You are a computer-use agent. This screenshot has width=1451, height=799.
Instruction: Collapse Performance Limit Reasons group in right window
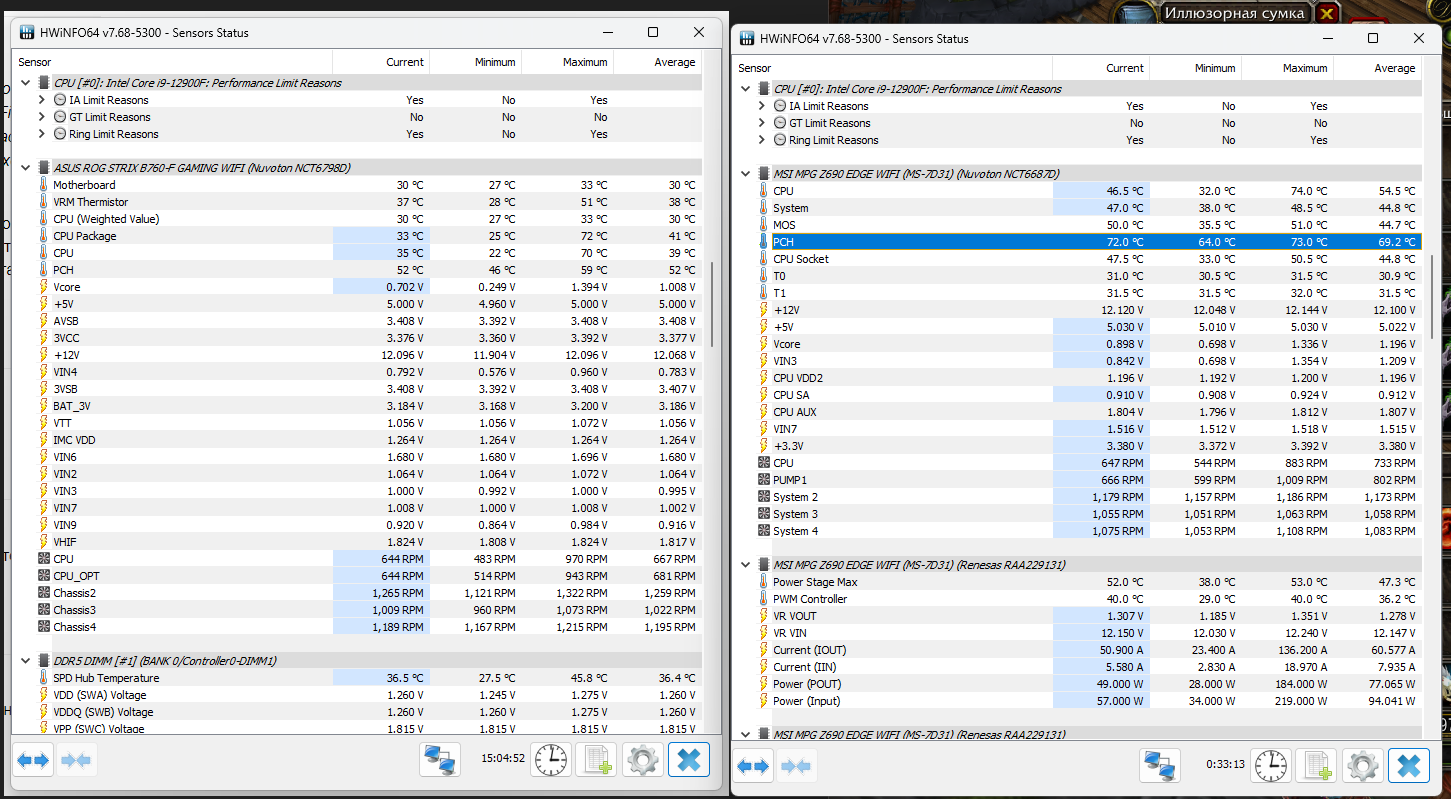click(745, 89)
